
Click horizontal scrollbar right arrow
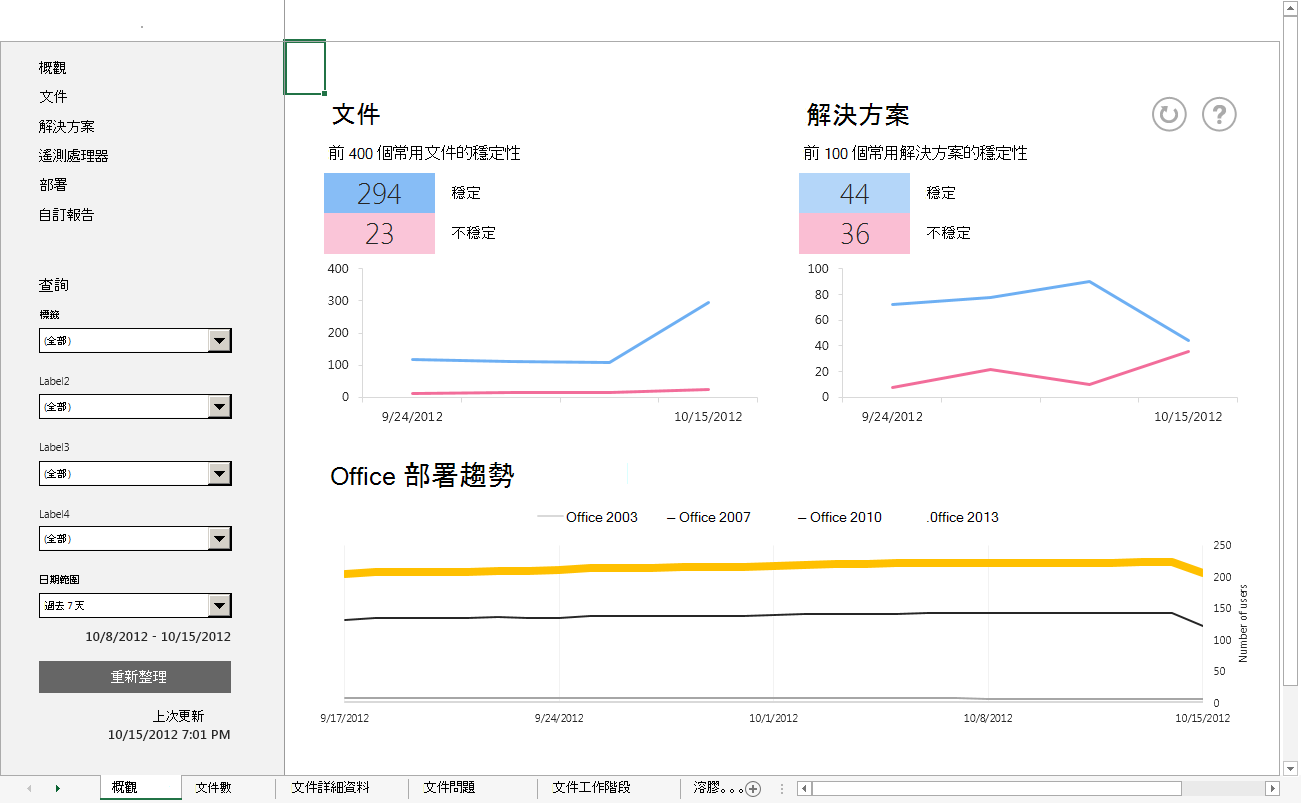1272,788
